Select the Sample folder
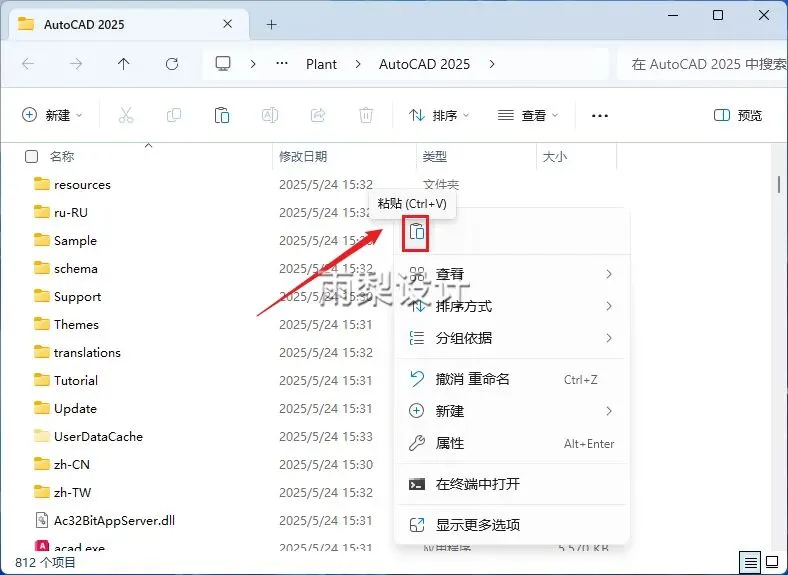This screenshot has height=575, width=788. (x=75, y=240)
